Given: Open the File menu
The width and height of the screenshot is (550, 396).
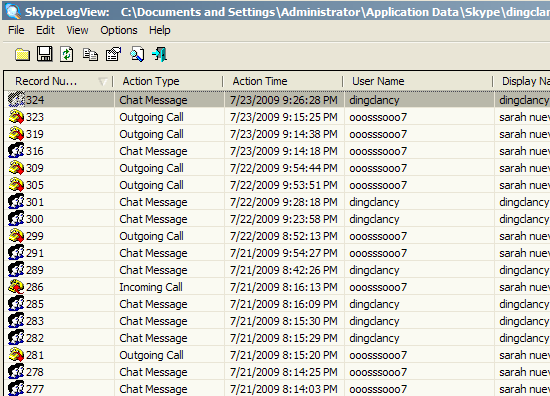Looking at the screenshot, I should (x=16, y=30).
